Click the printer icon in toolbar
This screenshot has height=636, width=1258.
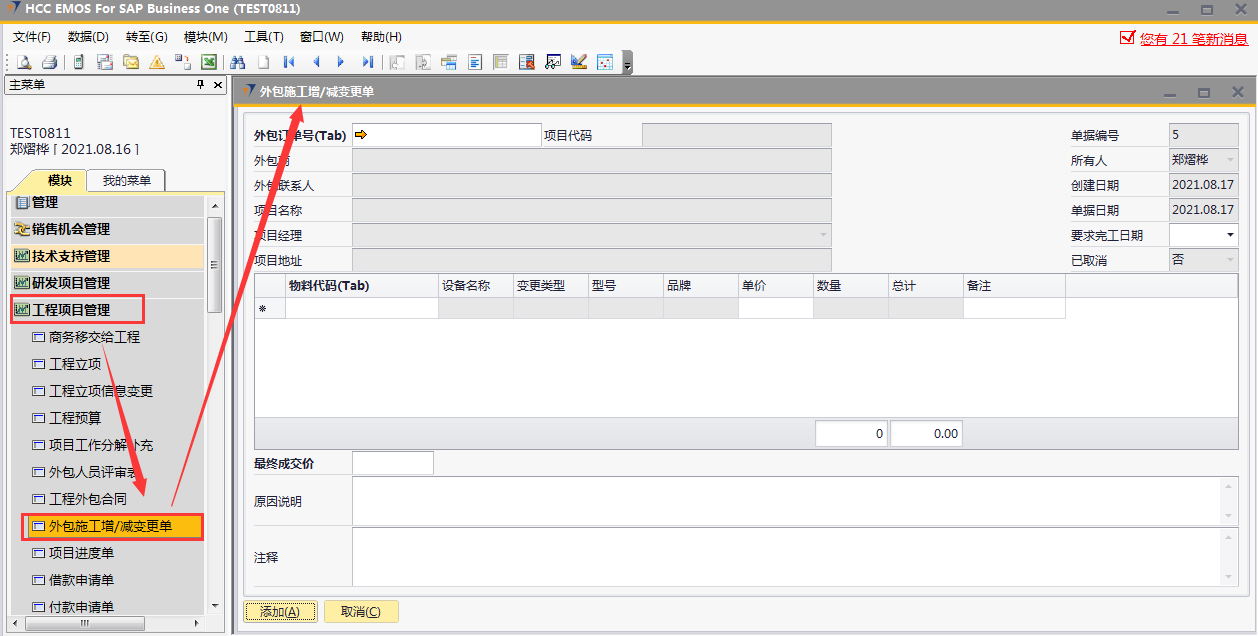(49, 62)
